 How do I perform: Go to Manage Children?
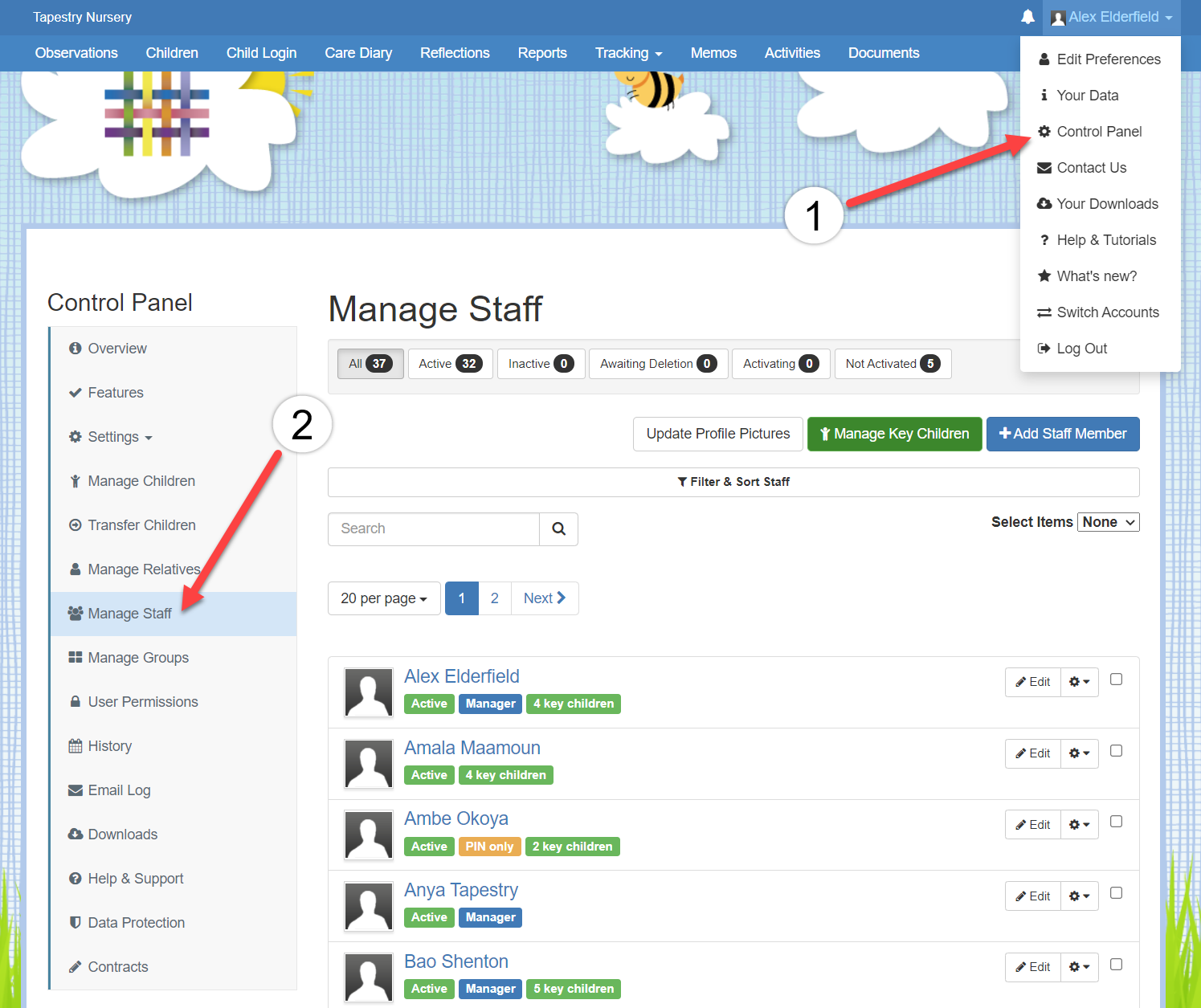click(x=174, y=481)
